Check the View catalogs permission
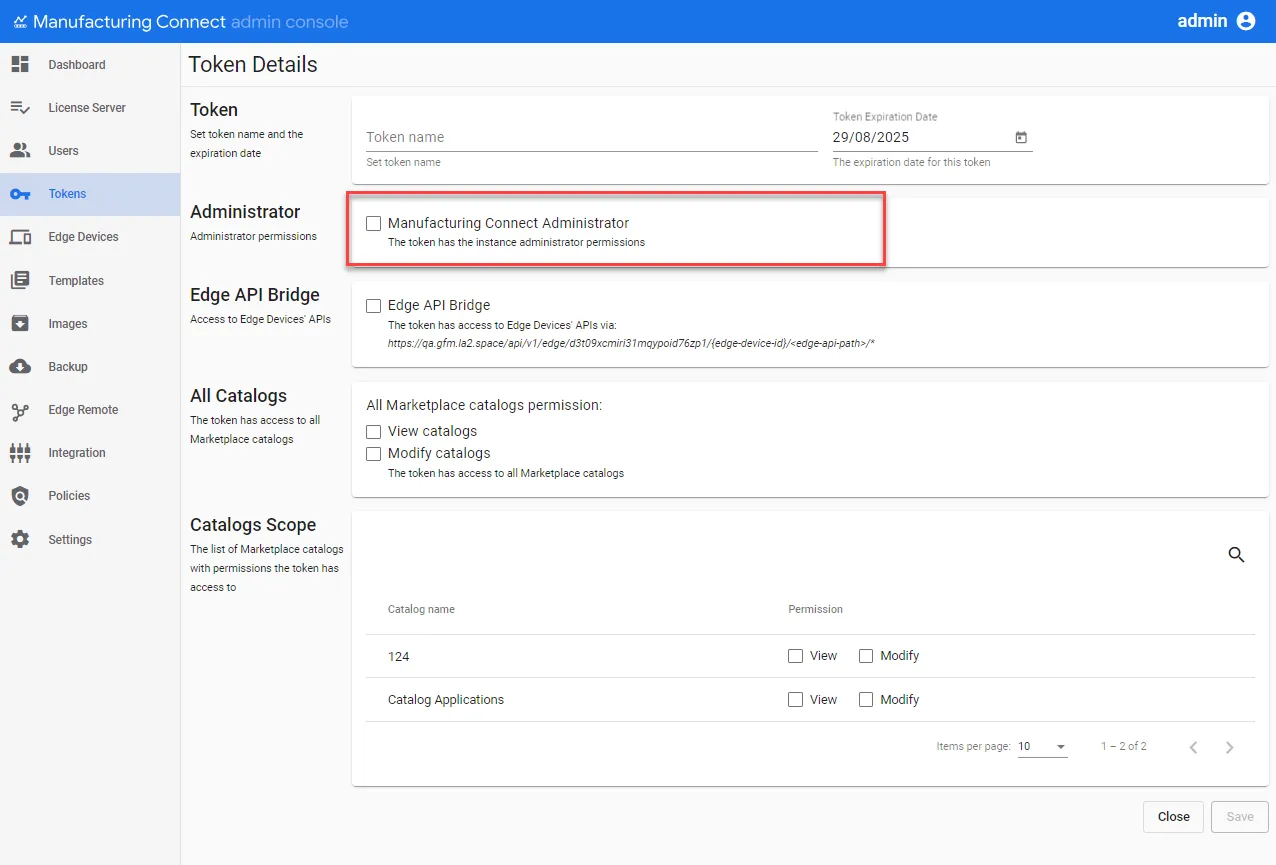 pyautogui.click(x=374, y=432)
